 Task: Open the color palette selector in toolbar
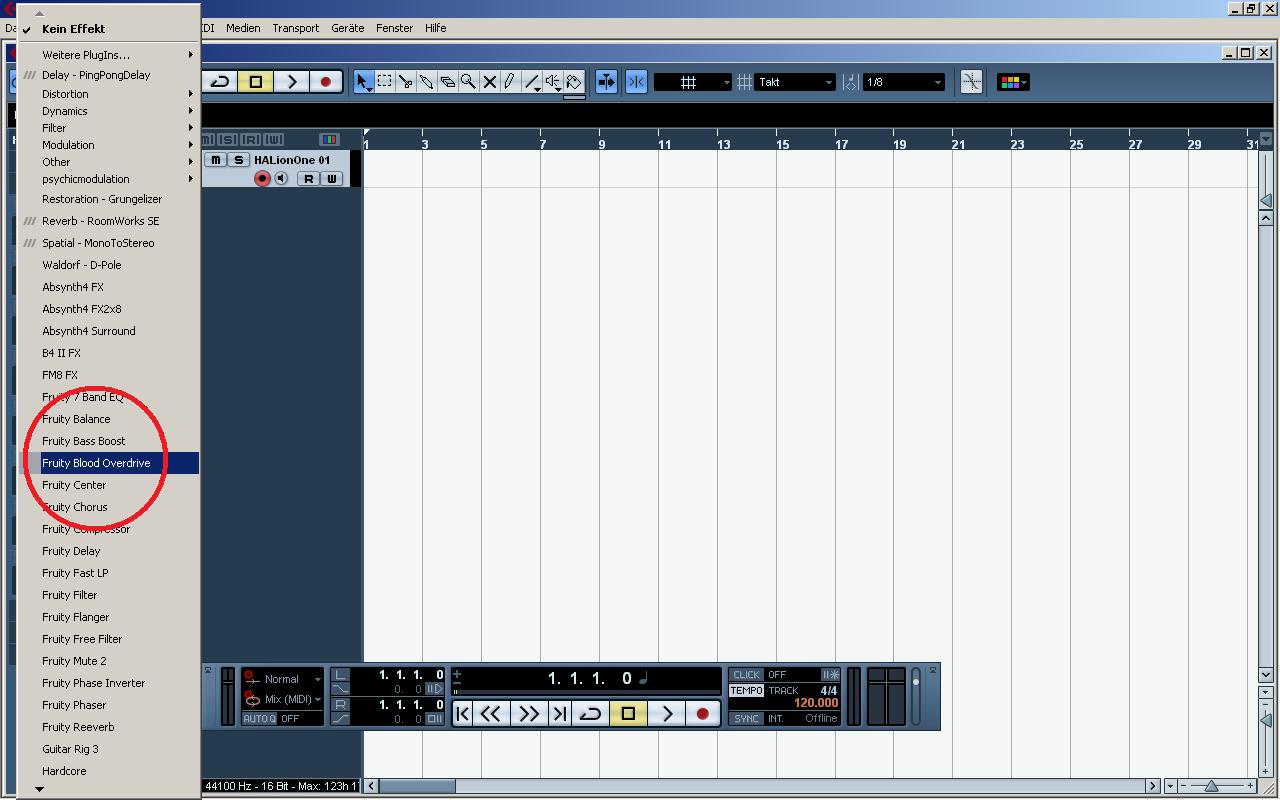coord(1013,82)
